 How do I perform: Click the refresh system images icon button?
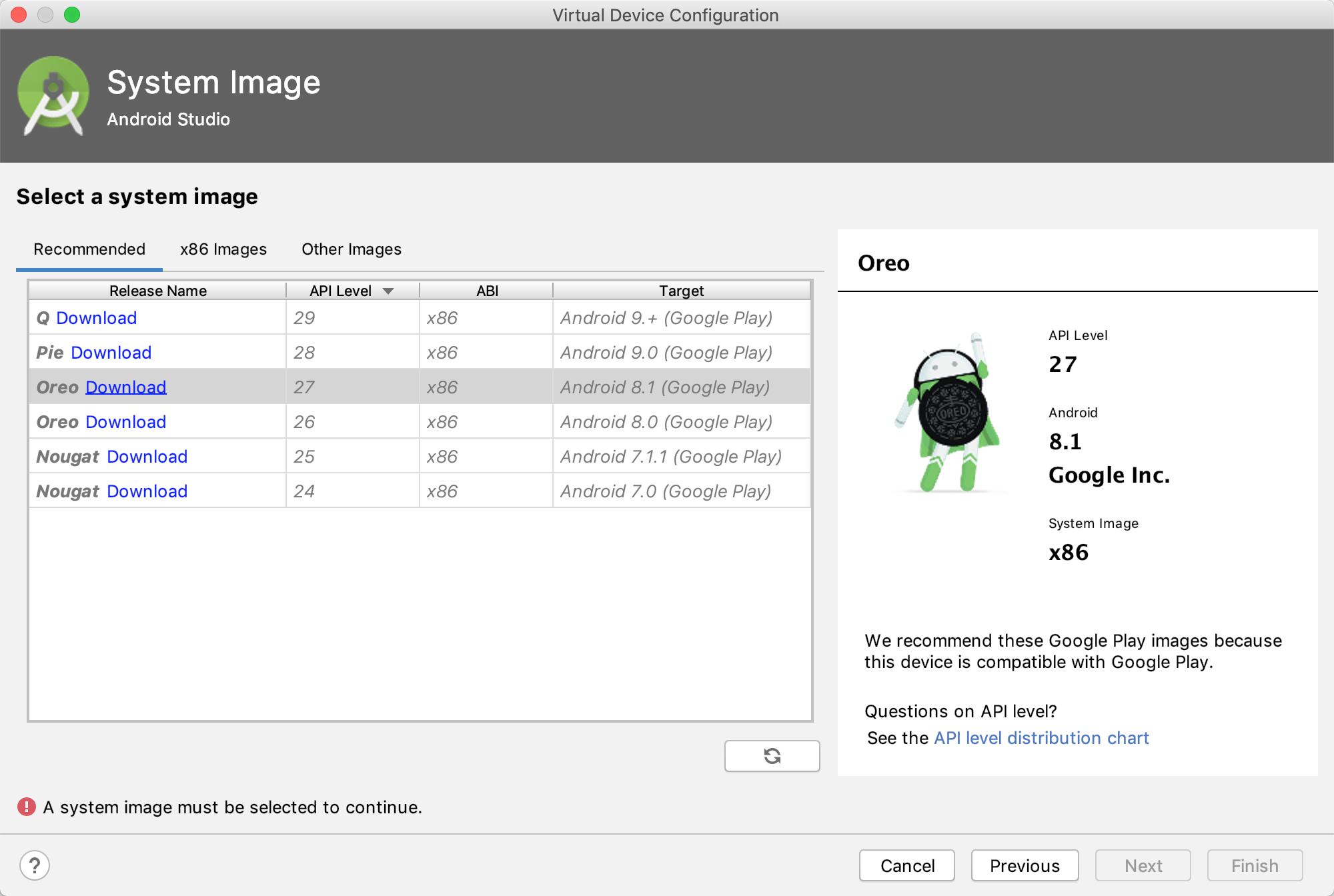[772, 756]
